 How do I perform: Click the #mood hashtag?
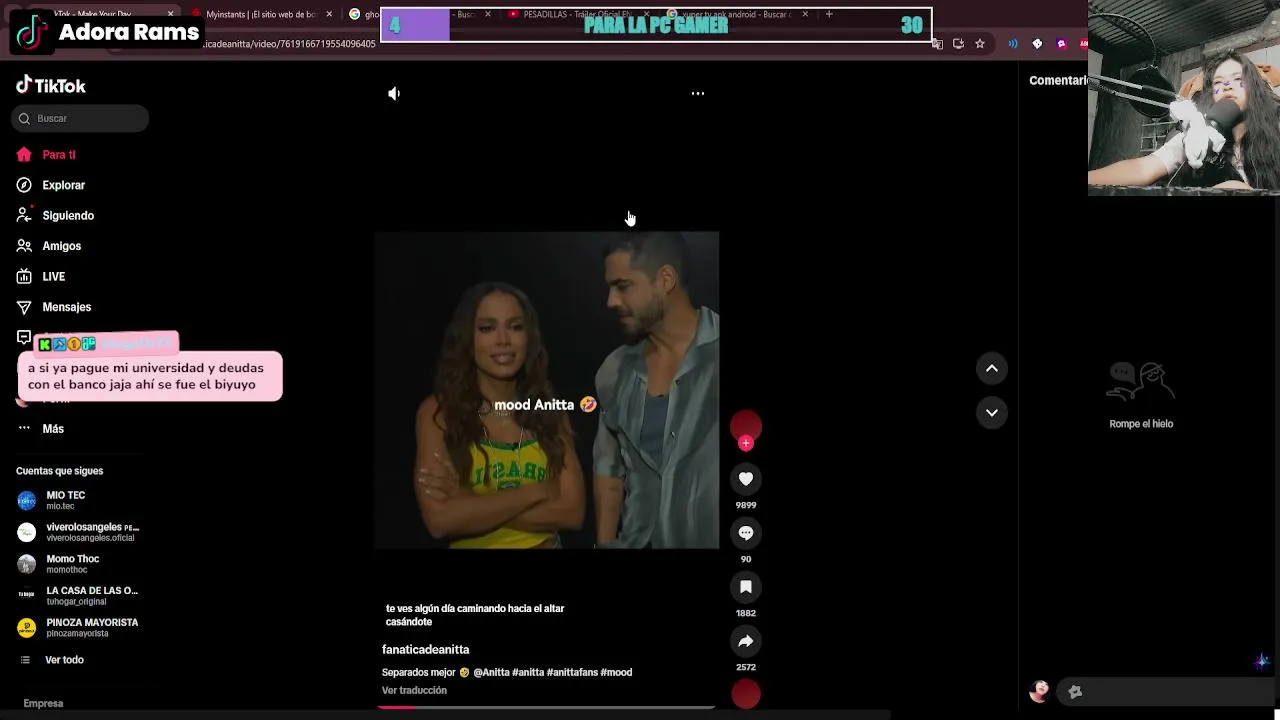616,672
